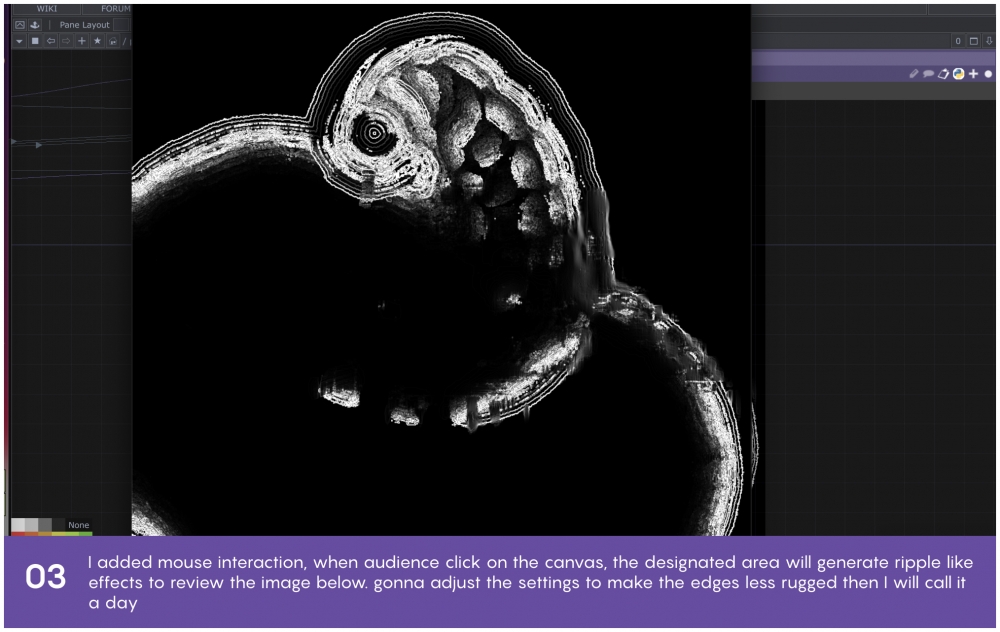1000x632 pixels.
Task: Open the pane type dropdown arrow
Action: pyautogui.click(x=19, y=41)
